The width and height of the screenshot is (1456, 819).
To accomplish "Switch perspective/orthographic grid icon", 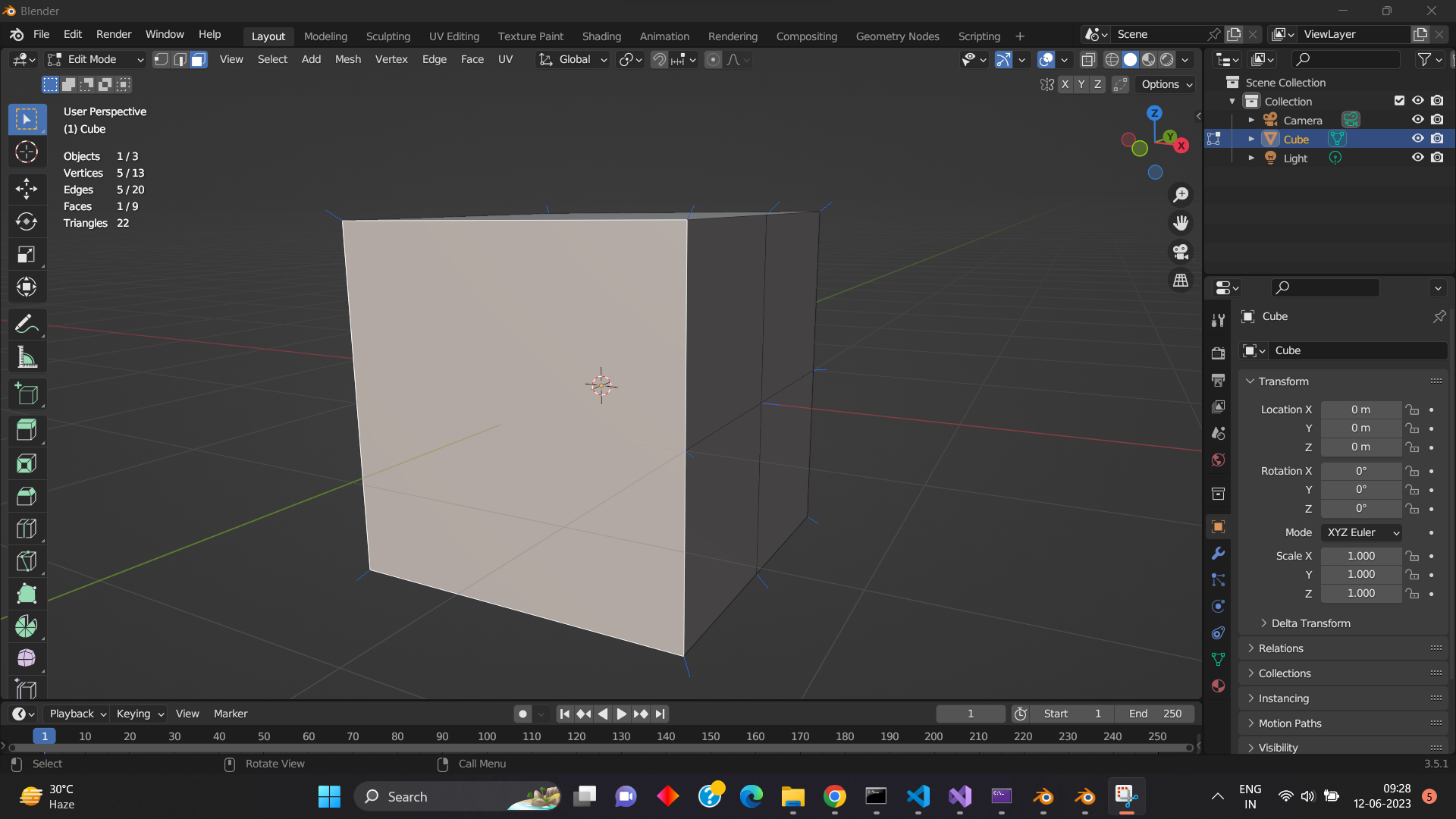I will pyautogui.click(x=1181, y=281).
